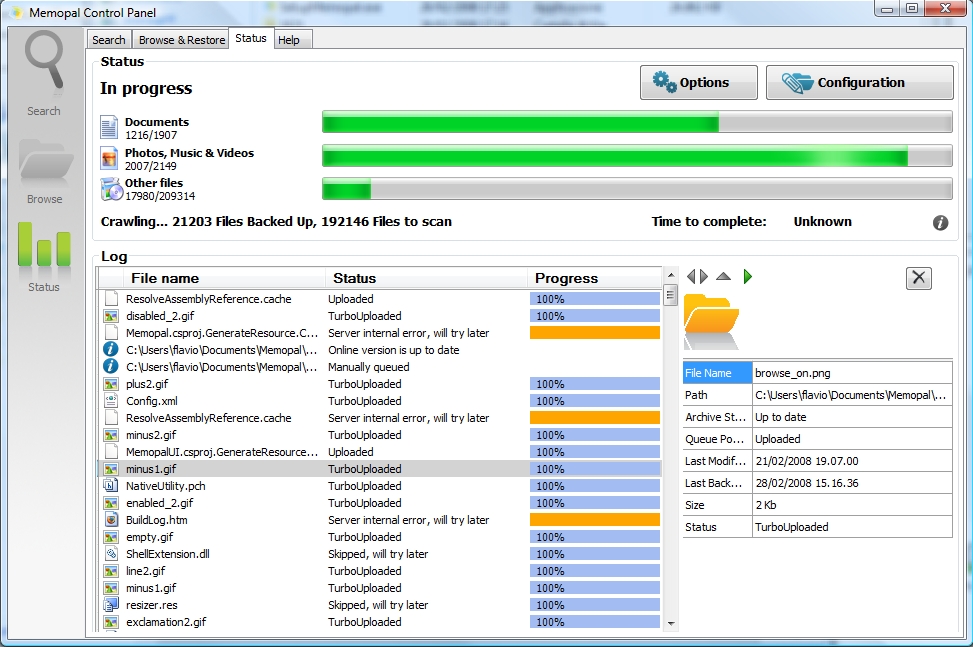
Task: Go forward with the gray right arrow
Action: (704, 276)
